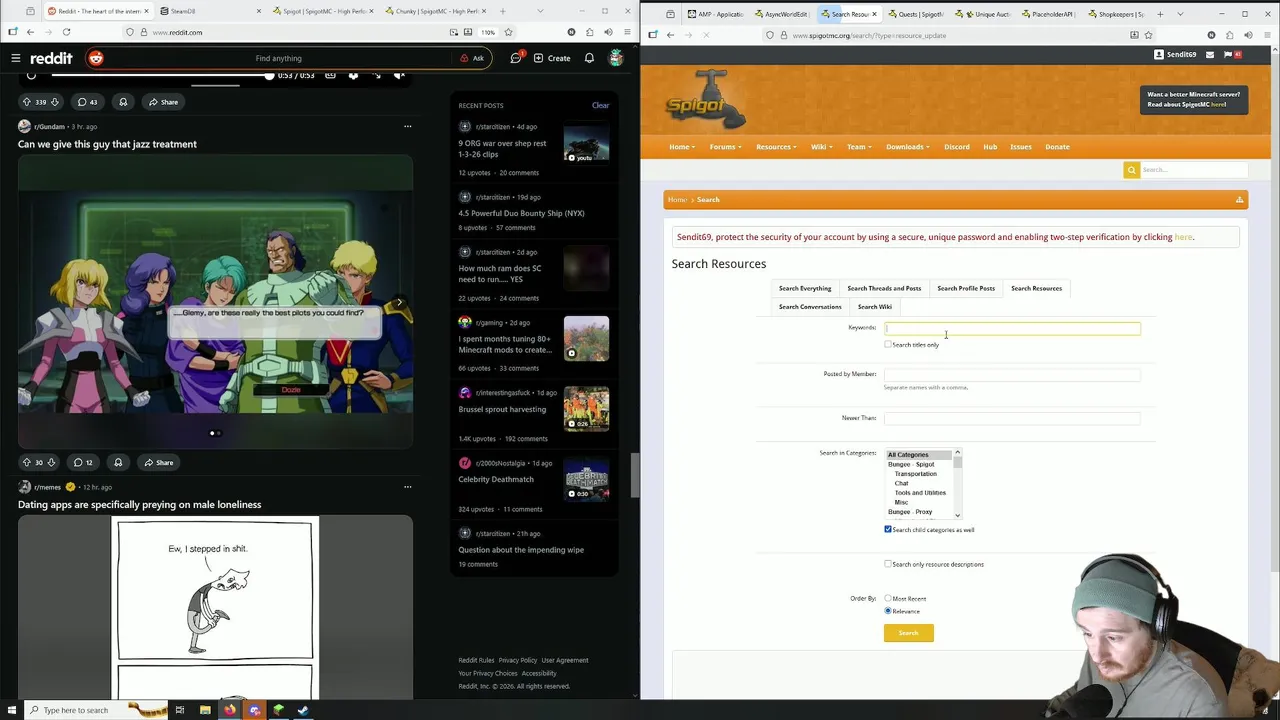Open the Sendit69 account menu
Screen dimensions: 1280x720
click(x=1175, y=55)
